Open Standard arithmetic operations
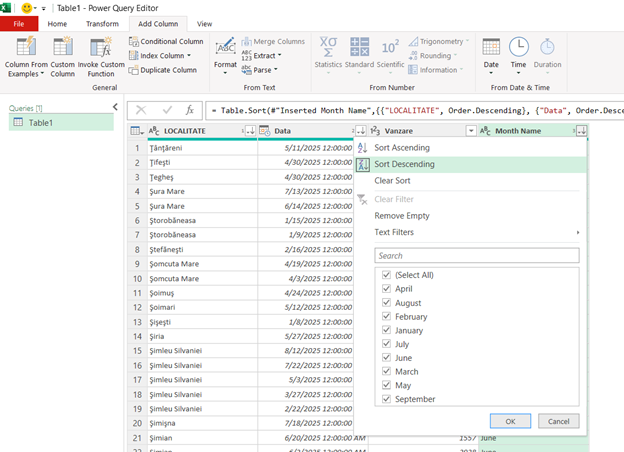 (359, 56)
